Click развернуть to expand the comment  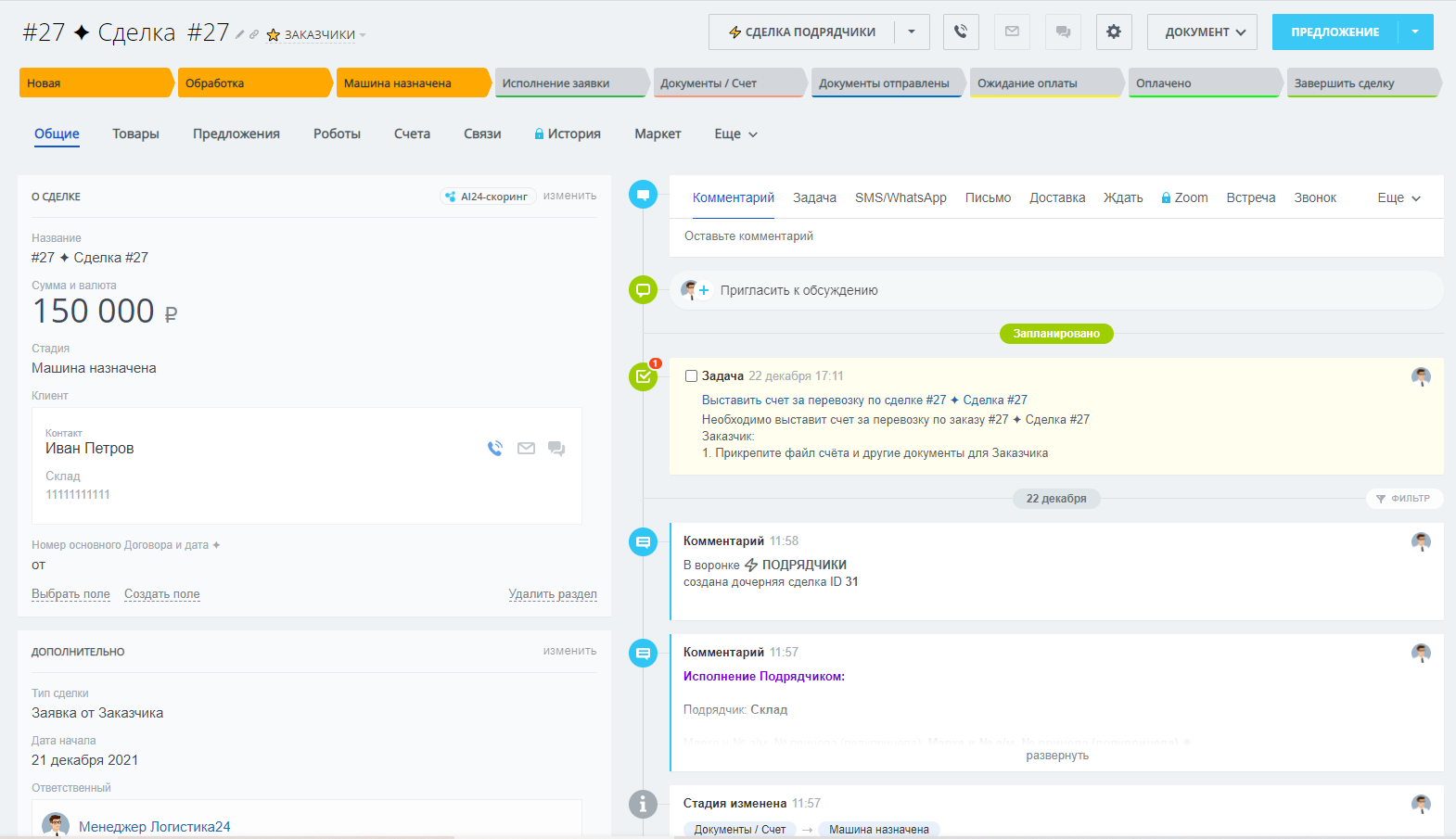coord(1056,756)
